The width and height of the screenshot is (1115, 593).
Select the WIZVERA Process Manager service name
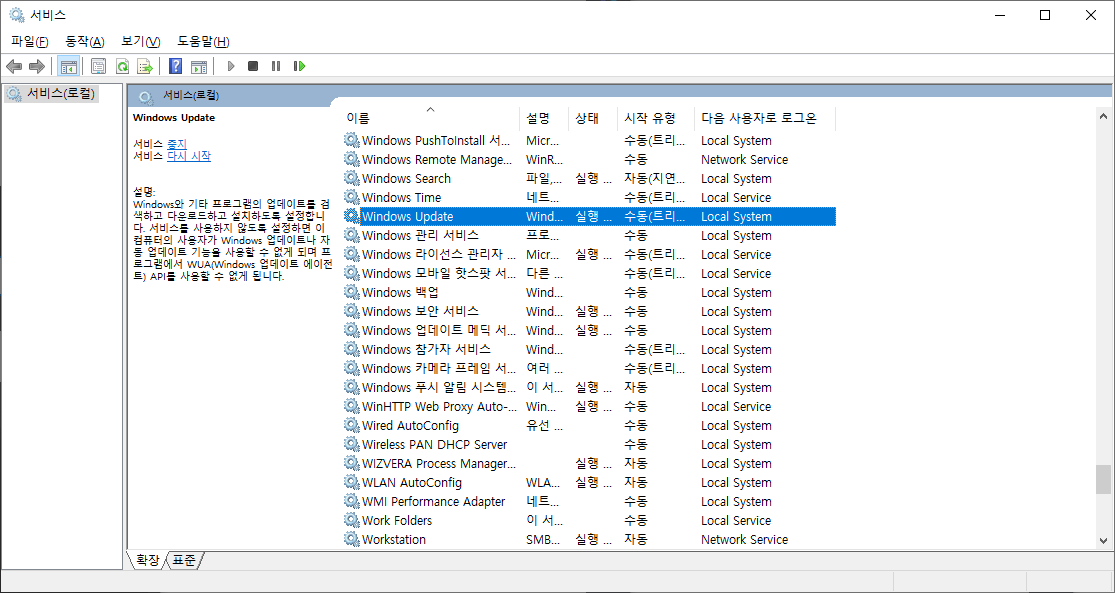pos(439,463)
